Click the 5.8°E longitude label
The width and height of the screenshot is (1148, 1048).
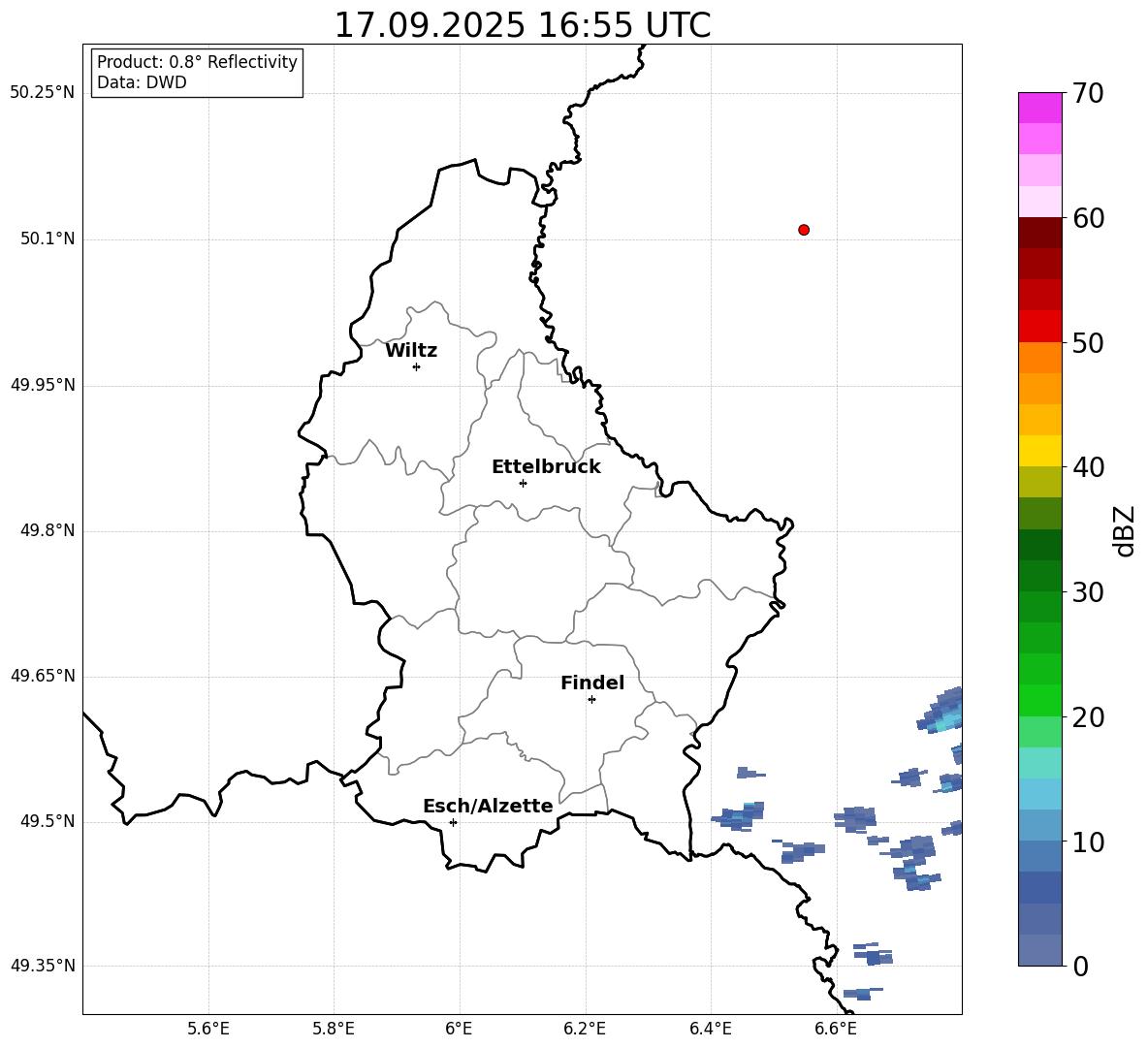click(x=334, y=1029)
